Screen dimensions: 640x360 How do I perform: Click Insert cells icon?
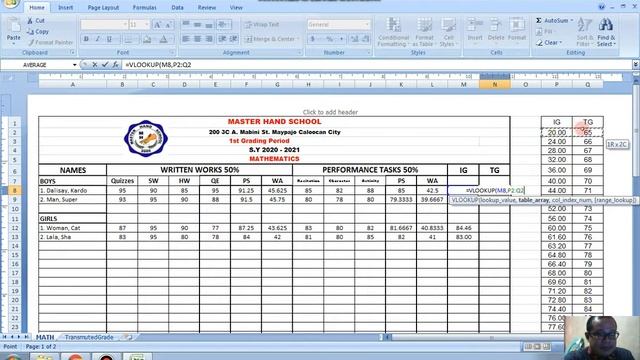tap(475, 25)
